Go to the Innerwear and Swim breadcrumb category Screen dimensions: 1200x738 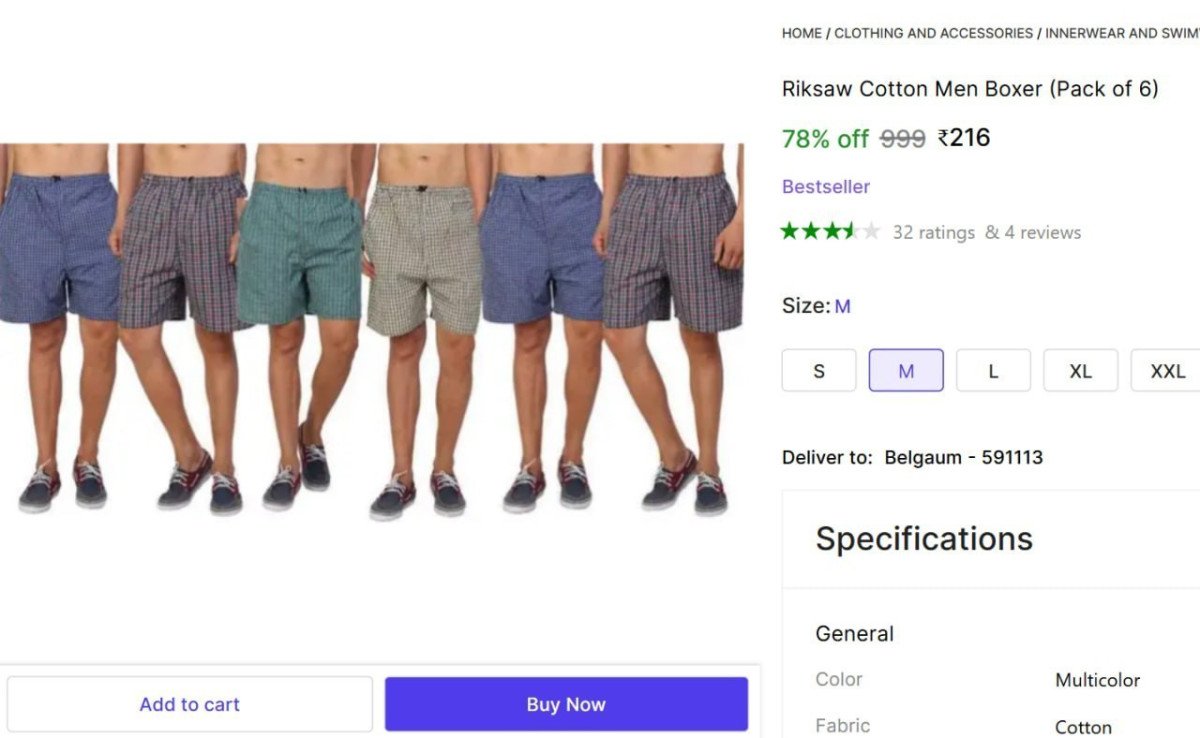coord(1120,33)
